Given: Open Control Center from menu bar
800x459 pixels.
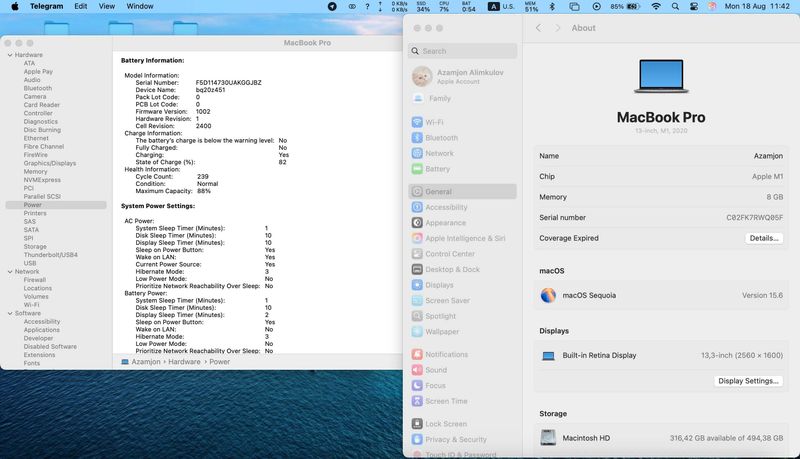Looking at the screenshot, I should click(x=694, y=6).
